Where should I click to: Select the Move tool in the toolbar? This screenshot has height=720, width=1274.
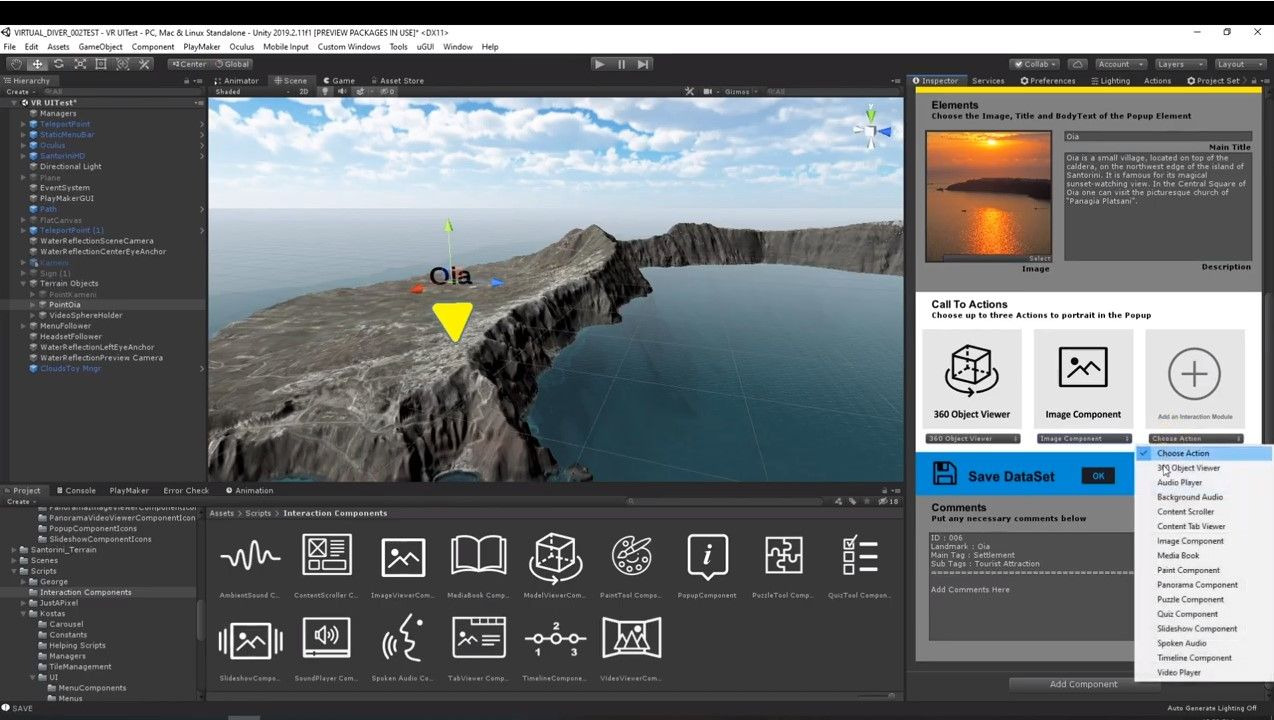37,64
